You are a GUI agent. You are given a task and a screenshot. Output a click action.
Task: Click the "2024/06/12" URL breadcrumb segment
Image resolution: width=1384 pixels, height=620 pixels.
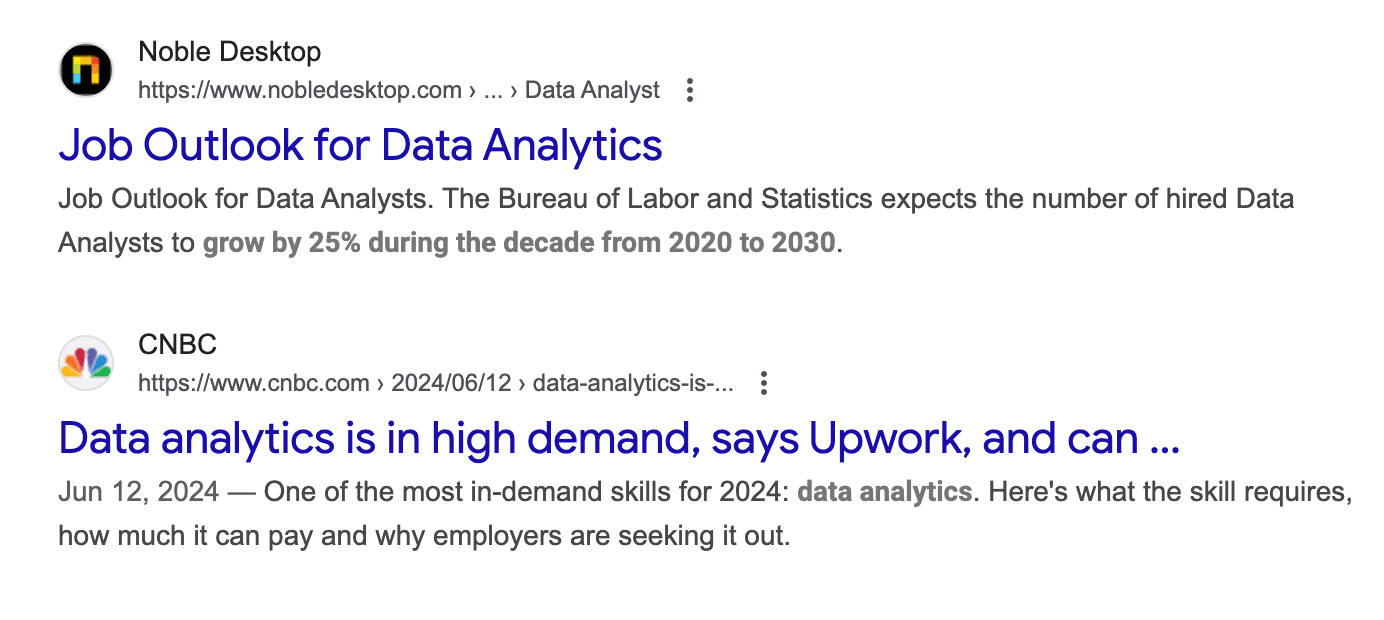click(451, 383)
